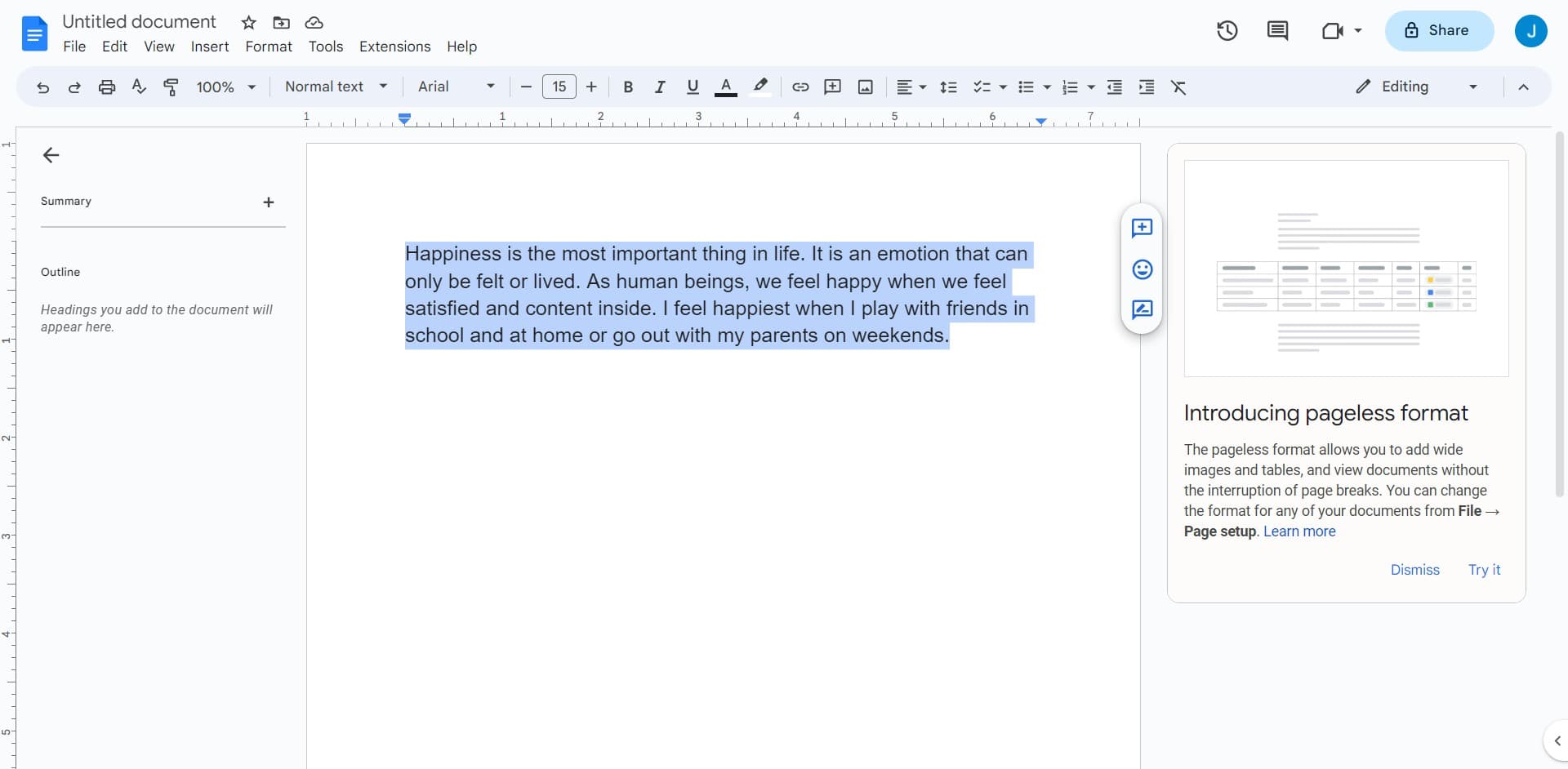Viewport: 1568px width, 769px height.
Task: Open the zoom level dropdown
Action: coord(226,87)
